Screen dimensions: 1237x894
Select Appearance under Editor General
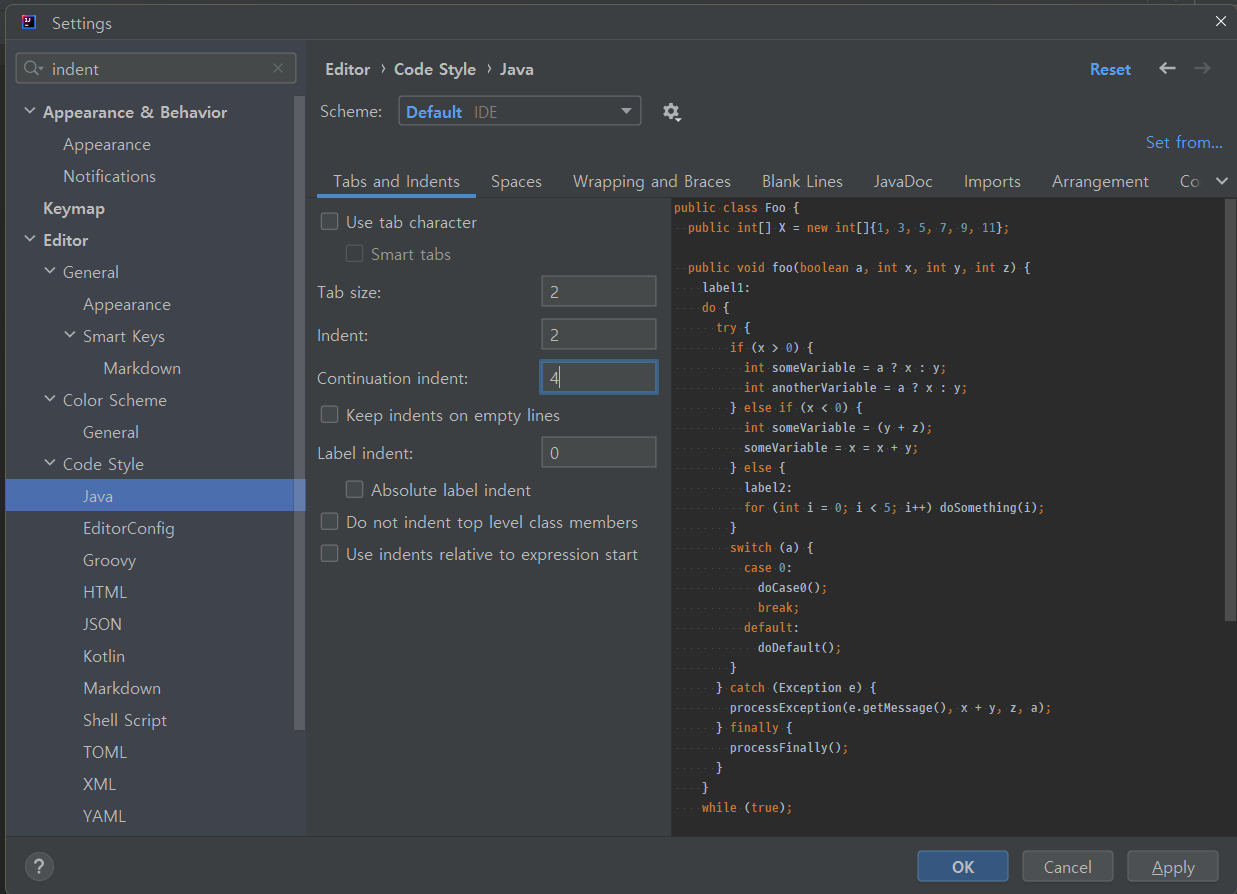(127, 304)
